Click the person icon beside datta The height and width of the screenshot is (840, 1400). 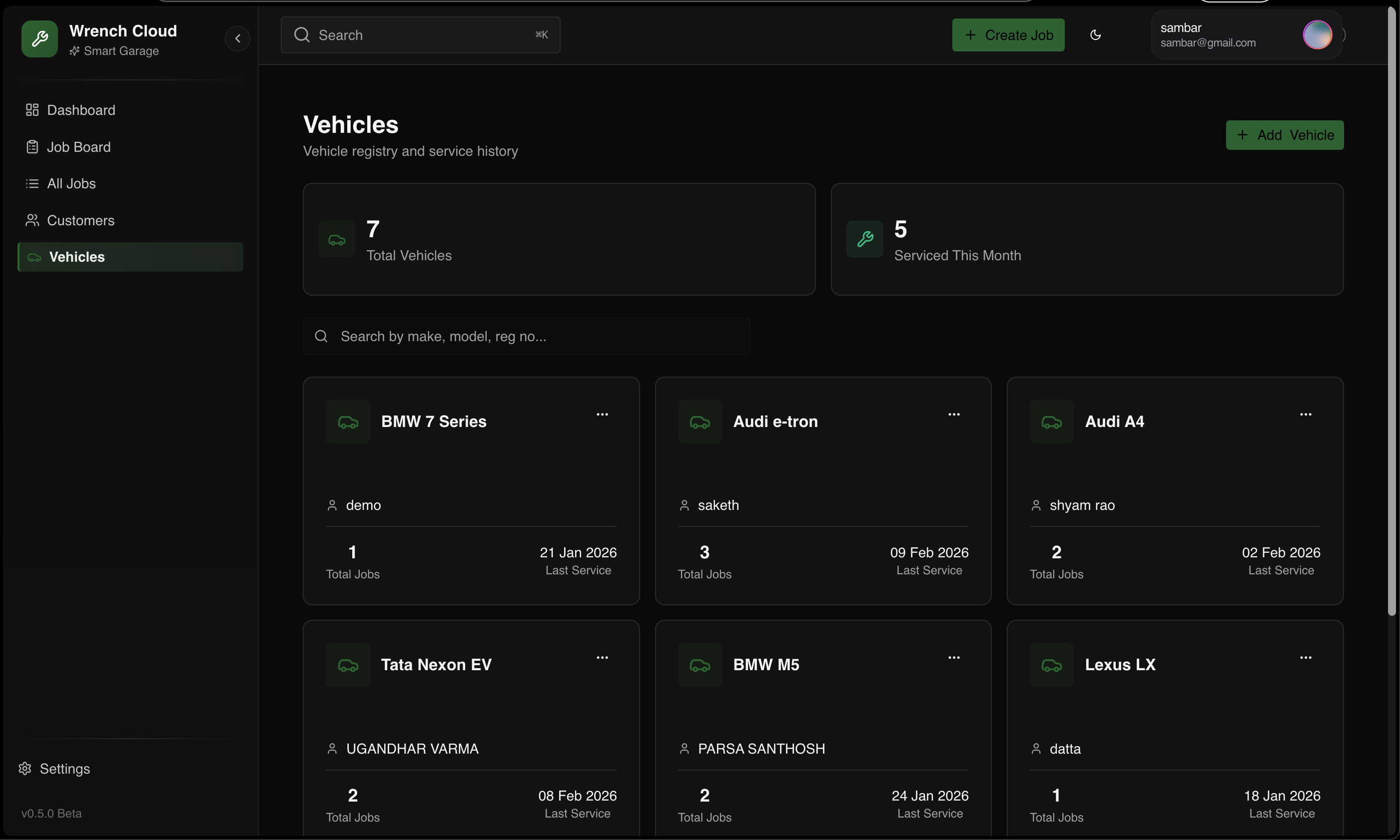click(1036, 749)
